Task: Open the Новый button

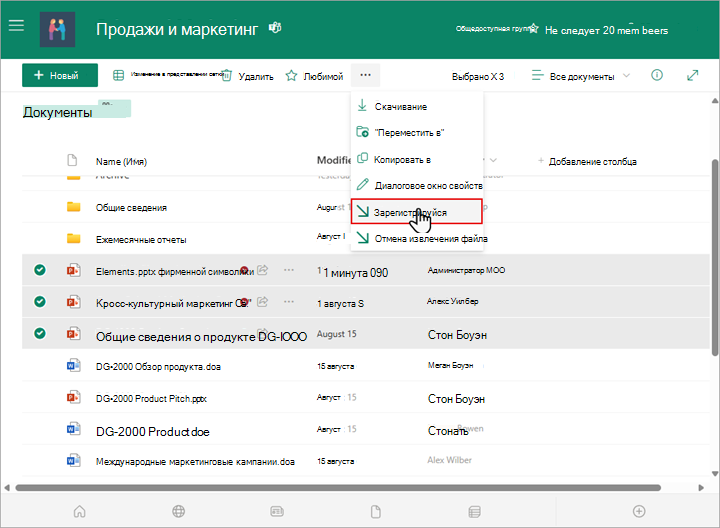Action: [60, 75]
